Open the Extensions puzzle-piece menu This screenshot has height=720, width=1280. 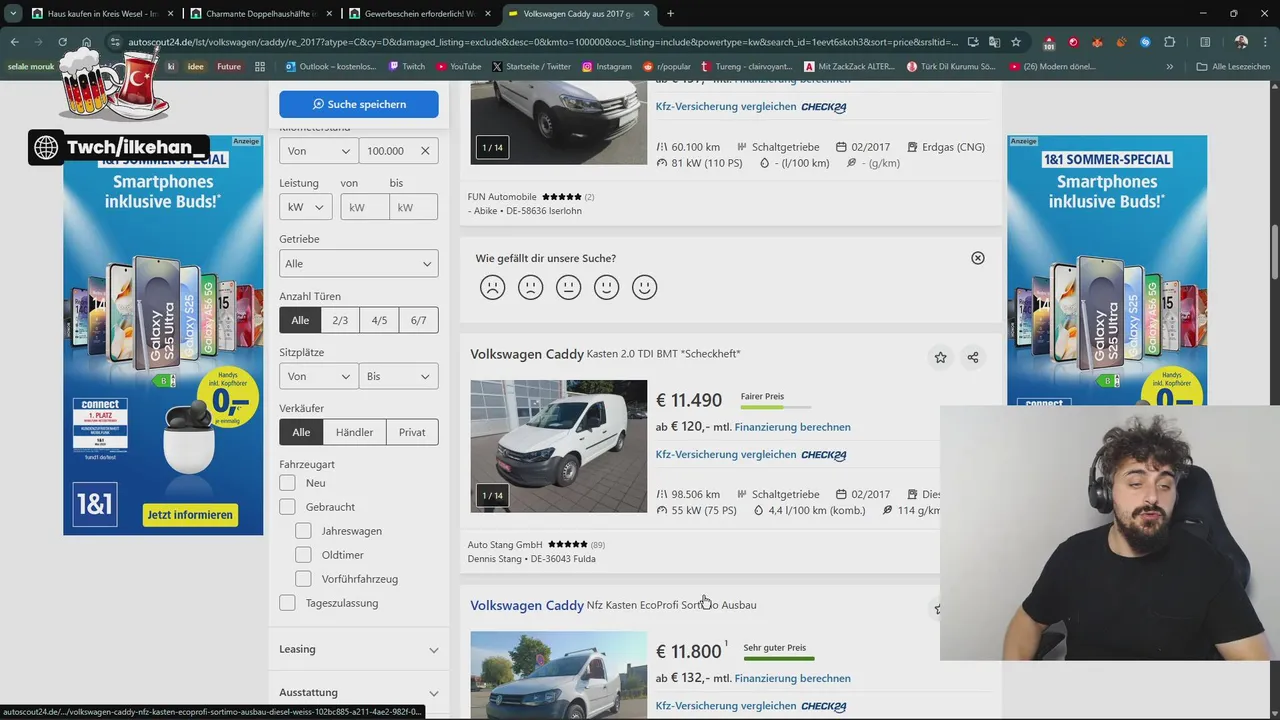point(1169,42)
